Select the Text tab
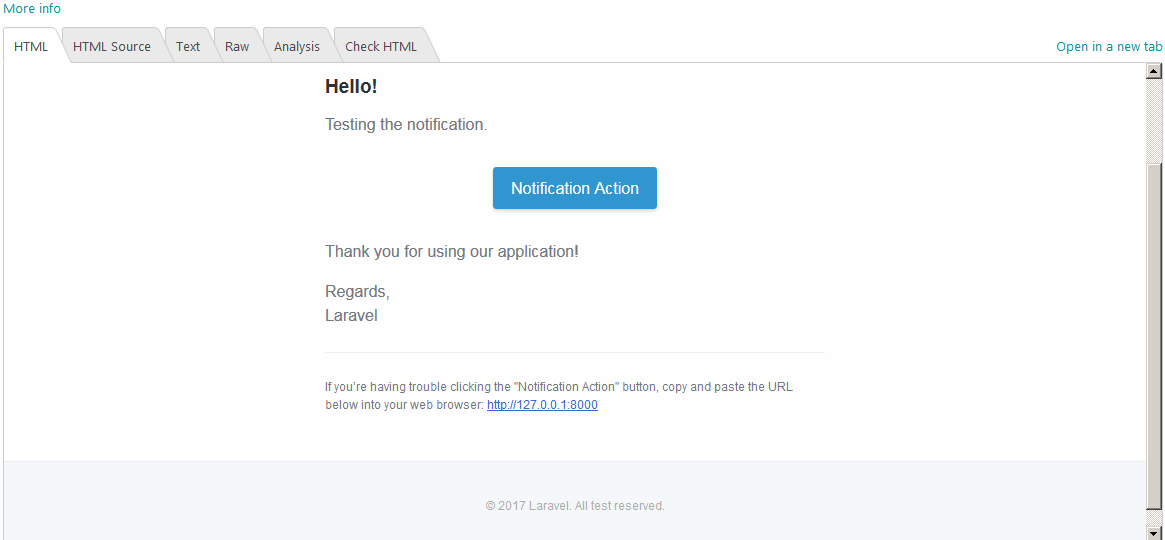The width and height of the screenshot is (1165, 540). tap(188, 47)
